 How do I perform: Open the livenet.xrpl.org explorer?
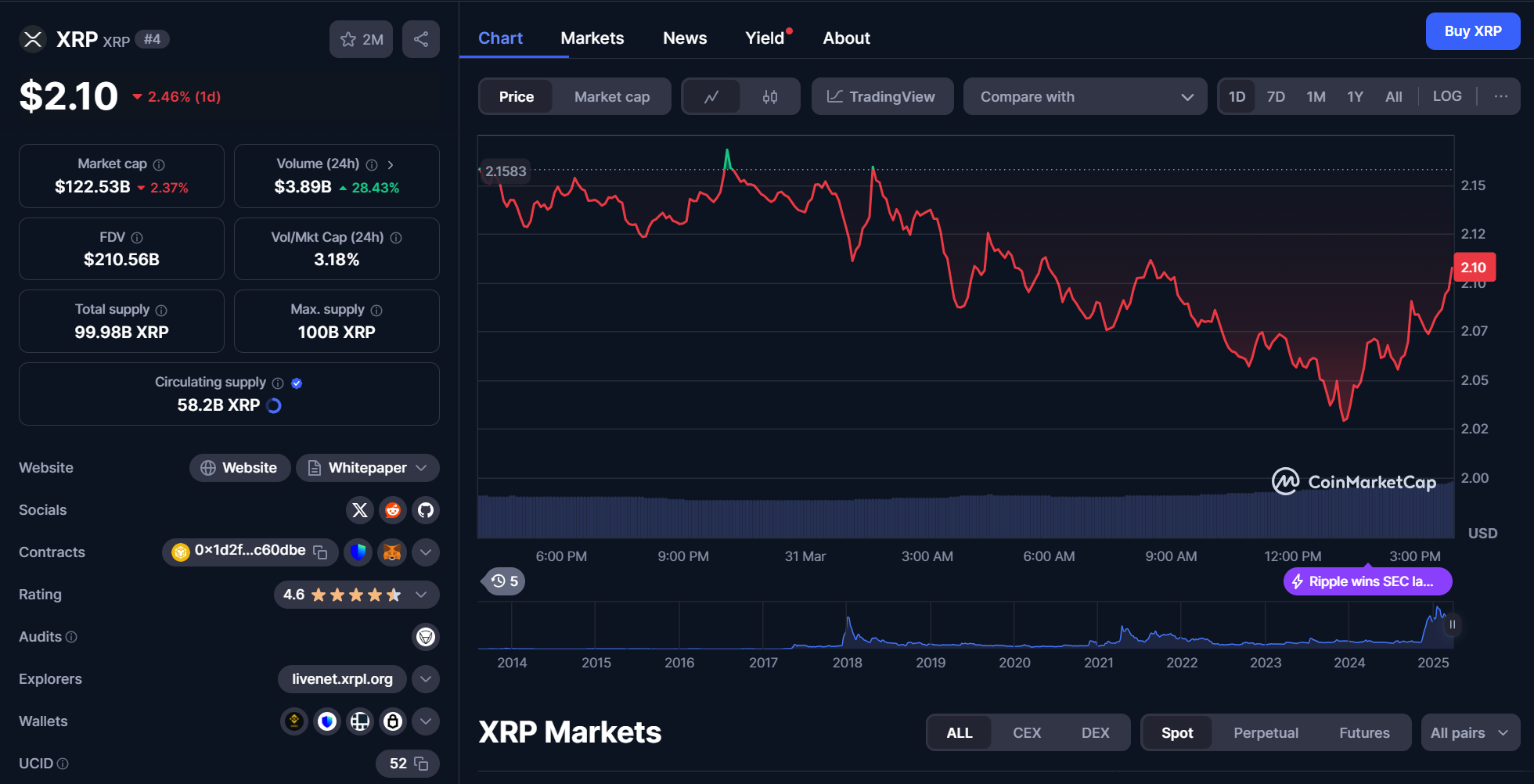pos(342,679)
